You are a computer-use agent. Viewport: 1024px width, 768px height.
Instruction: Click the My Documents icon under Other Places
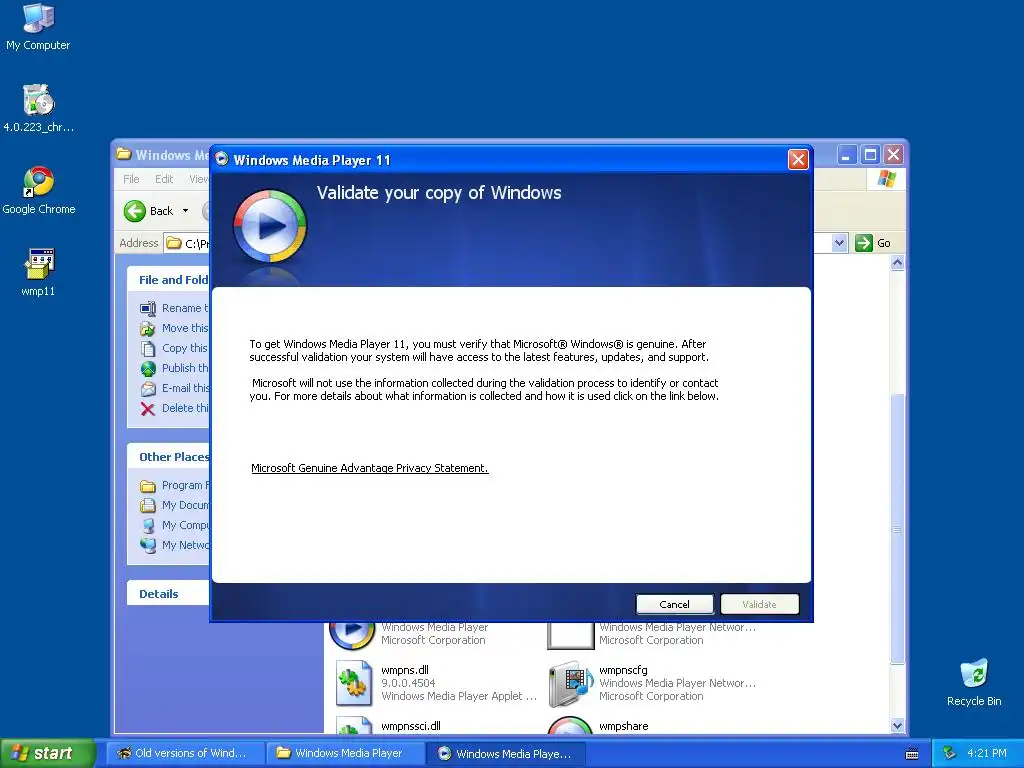[148, 505]
